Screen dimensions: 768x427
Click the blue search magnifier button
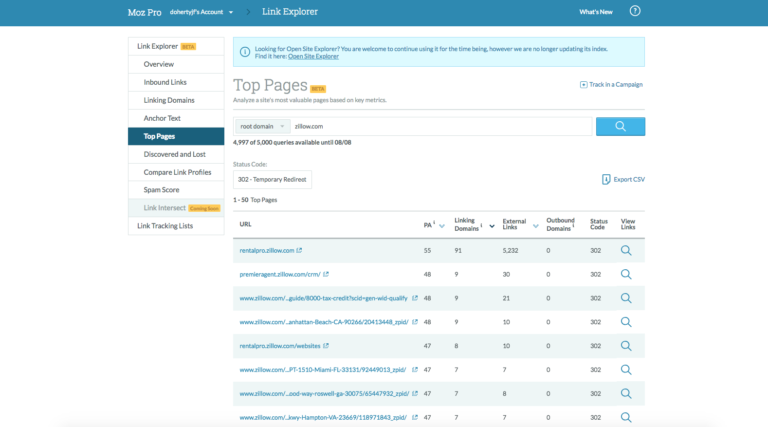click(620, 126)
